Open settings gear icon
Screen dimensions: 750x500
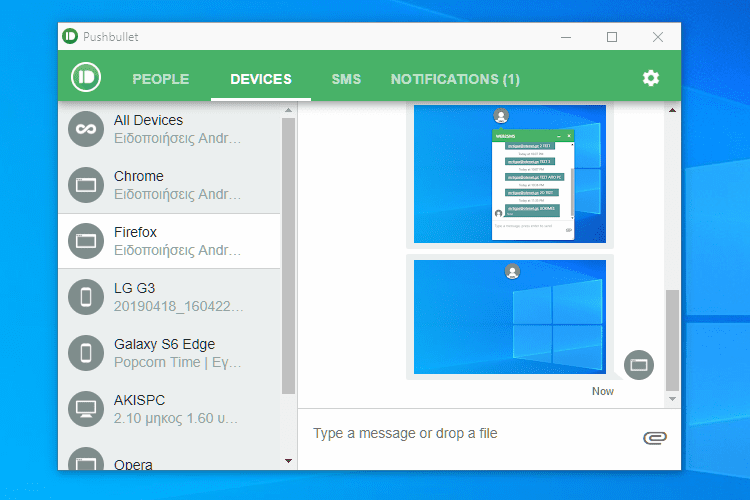click(651, 78)
